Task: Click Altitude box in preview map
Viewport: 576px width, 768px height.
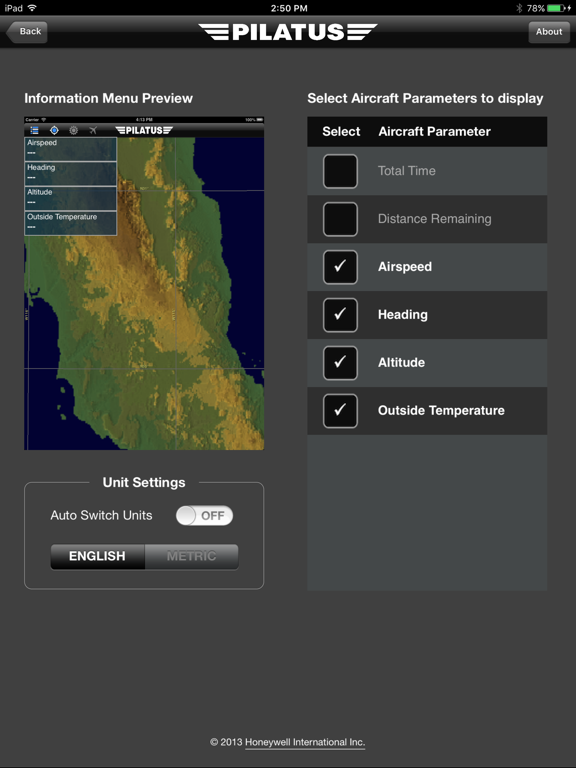Action: click(x=71, y=198)
